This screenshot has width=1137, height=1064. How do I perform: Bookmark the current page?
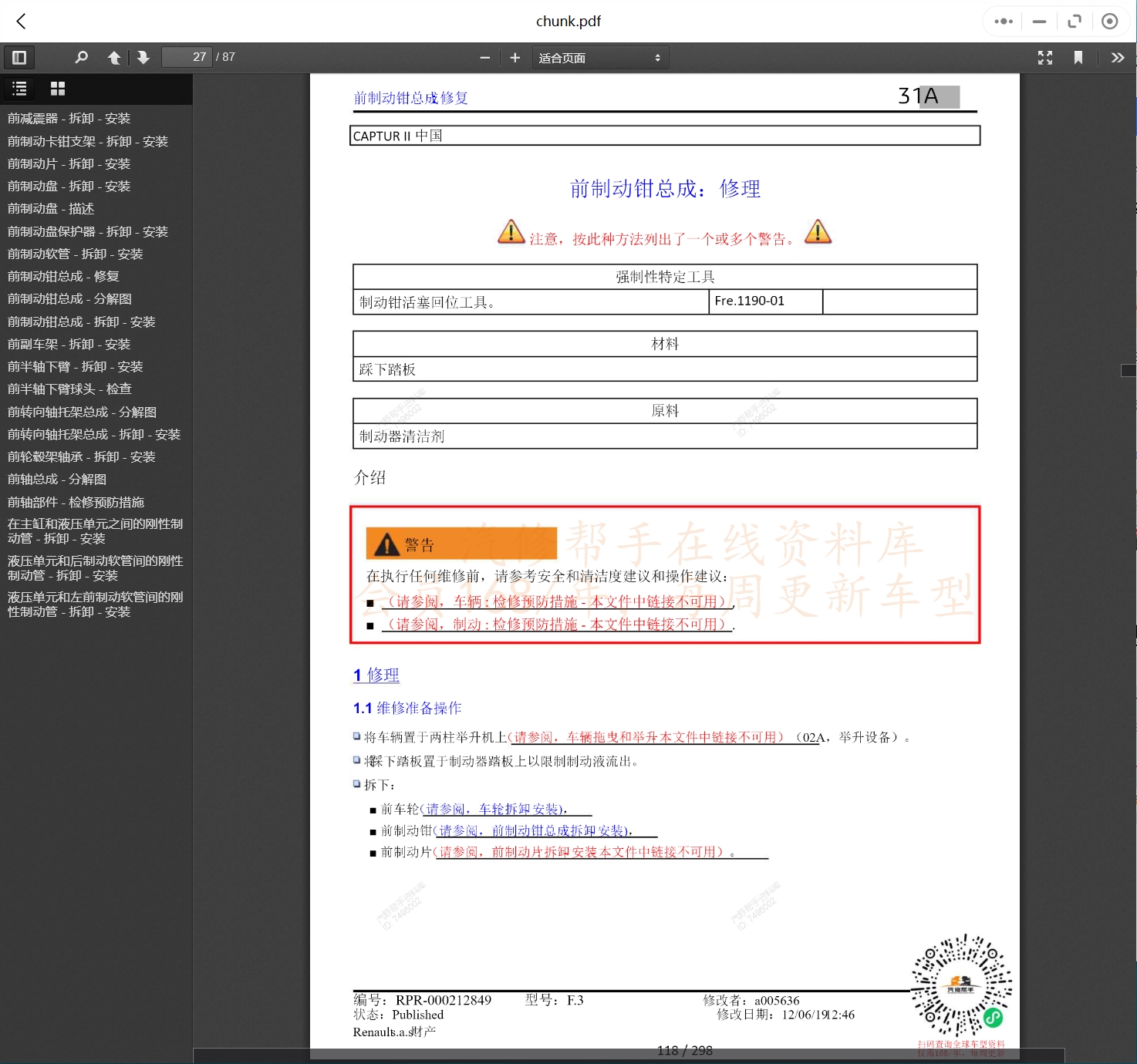click(1079, 57)
